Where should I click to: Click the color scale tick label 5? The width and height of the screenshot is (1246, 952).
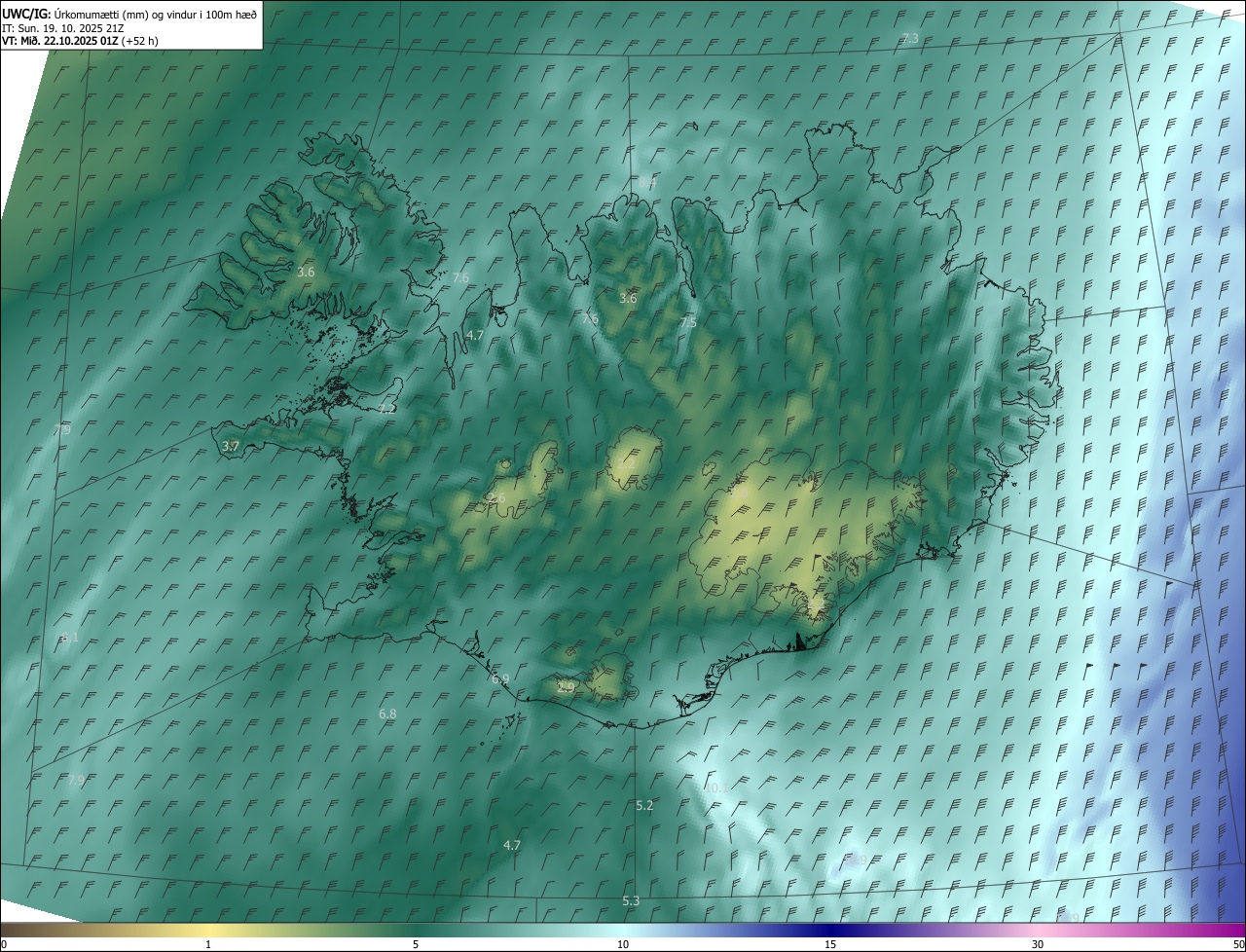pos(416,944)
